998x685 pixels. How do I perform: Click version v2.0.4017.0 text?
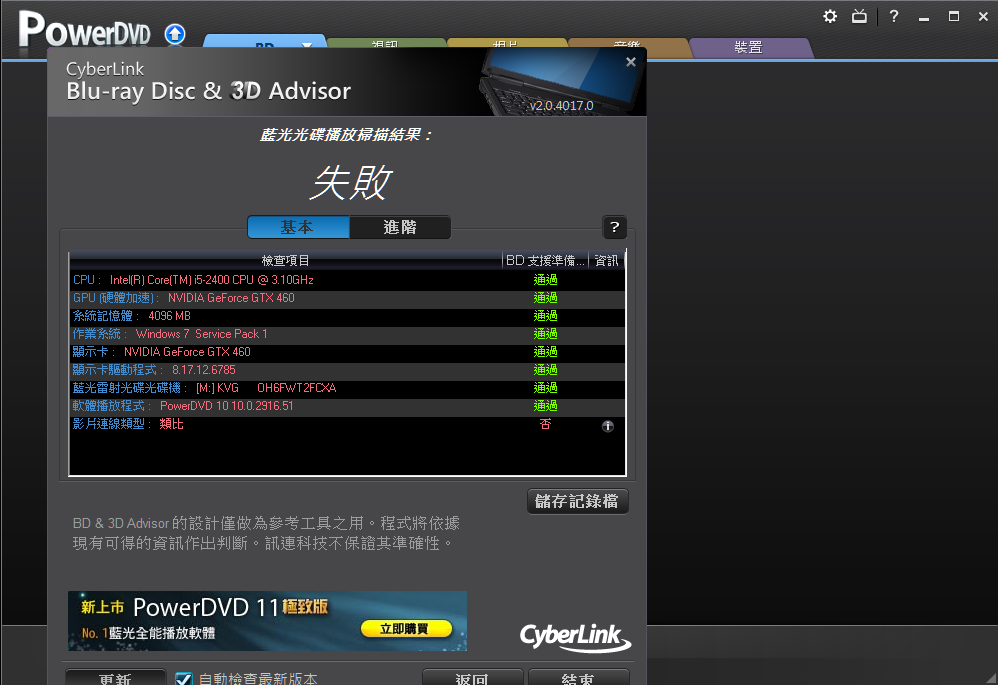(561, 106)
